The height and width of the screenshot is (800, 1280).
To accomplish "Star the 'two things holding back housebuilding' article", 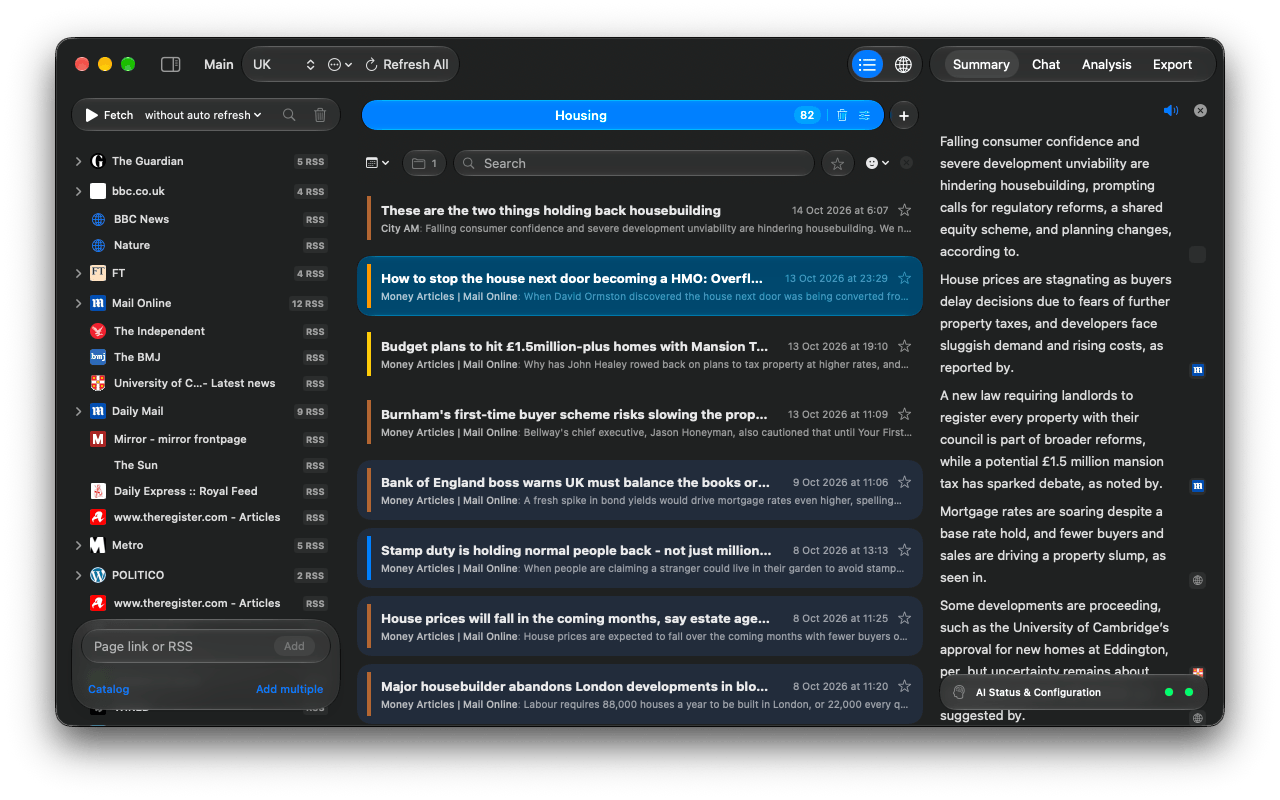I will point(904,210).
